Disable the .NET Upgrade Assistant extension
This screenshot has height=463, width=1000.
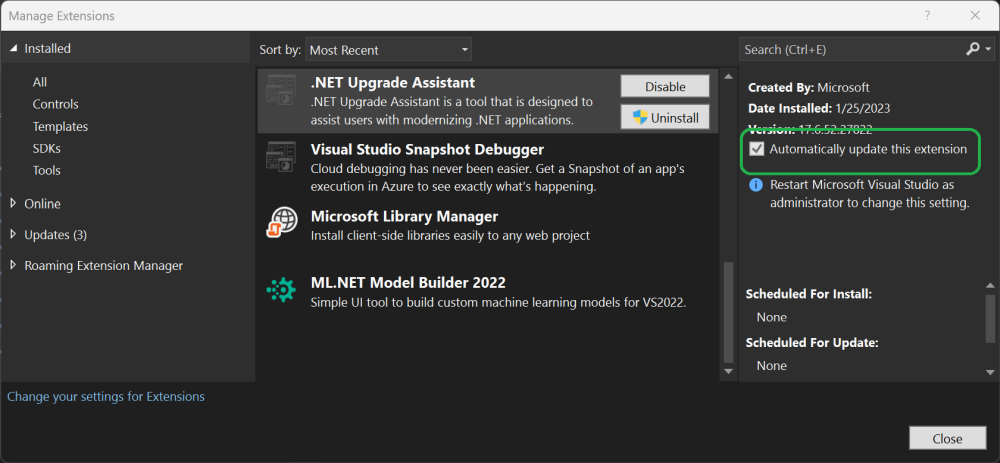click(665, 86)
